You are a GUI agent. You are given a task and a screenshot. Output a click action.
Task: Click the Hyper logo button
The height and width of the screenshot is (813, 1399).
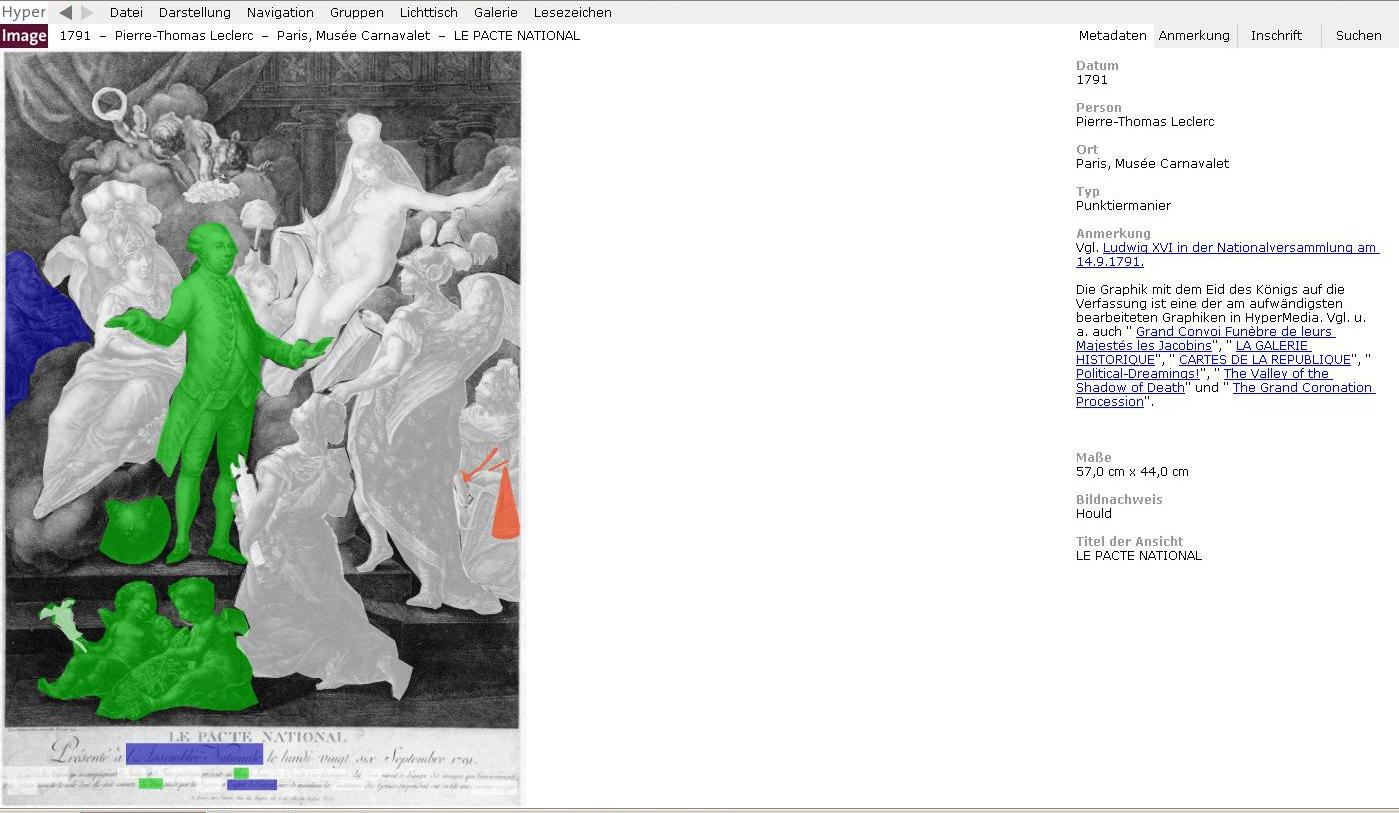point(23,12)
